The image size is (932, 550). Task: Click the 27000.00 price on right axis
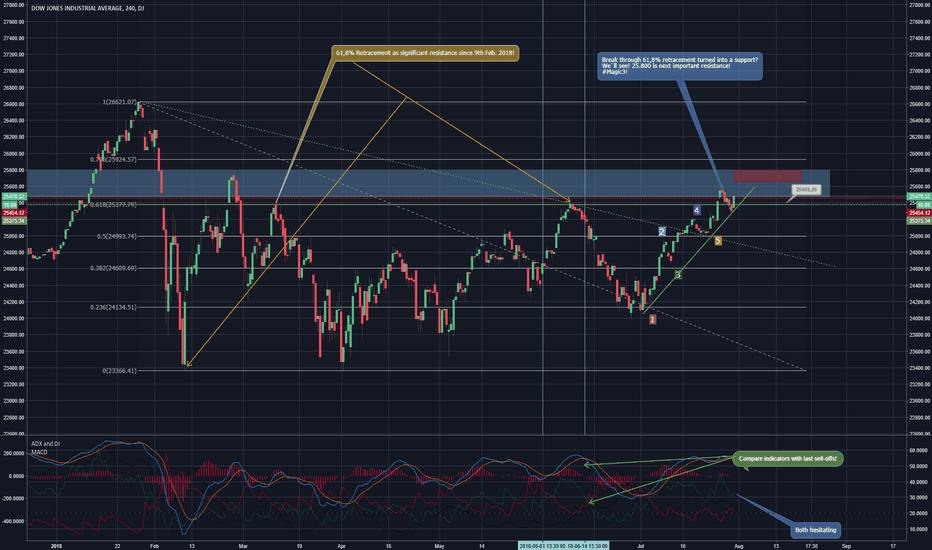tap(919, 71)
